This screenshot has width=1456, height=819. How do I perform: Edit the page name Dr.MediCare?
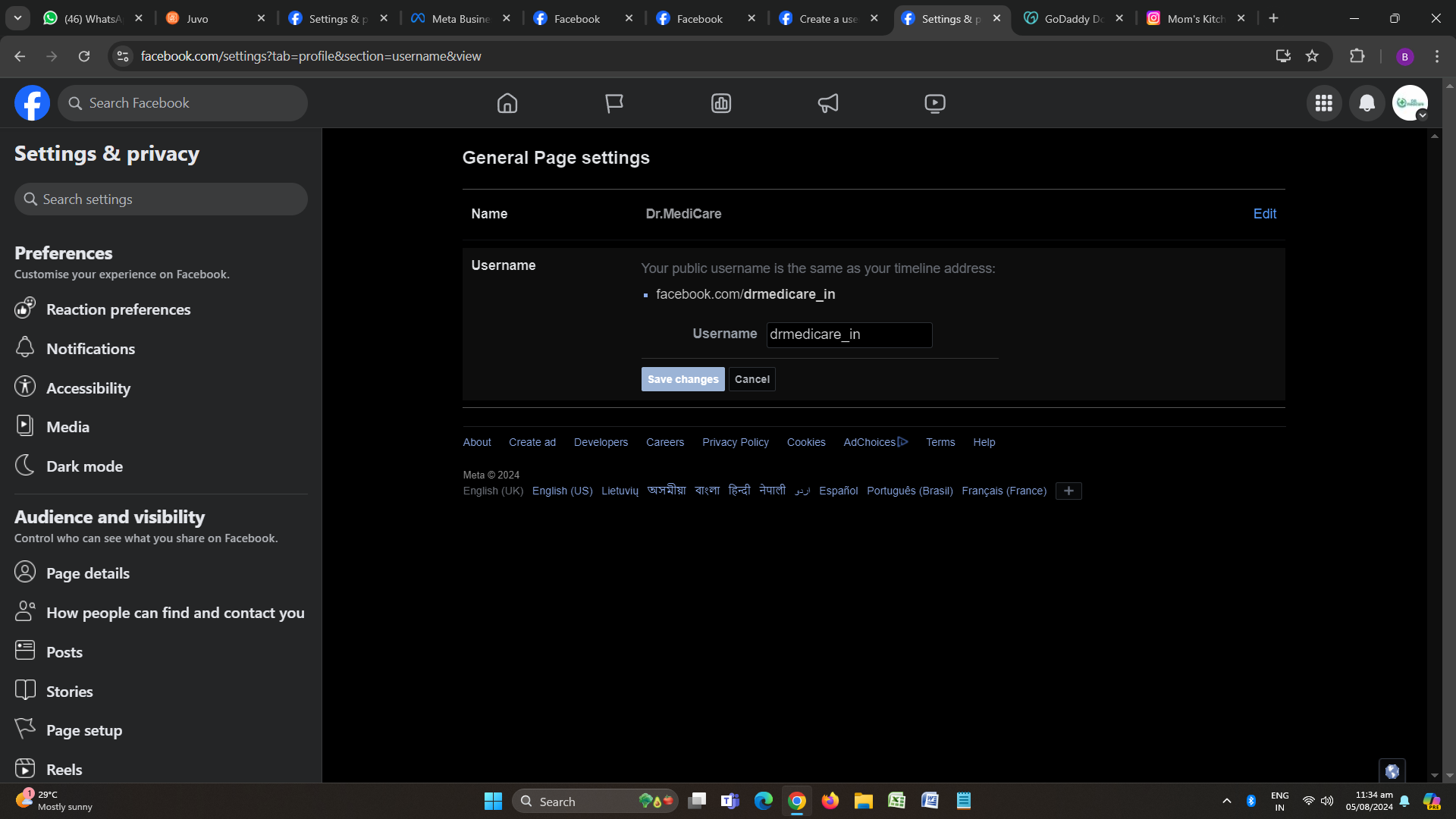click(x=1264, y=213)
